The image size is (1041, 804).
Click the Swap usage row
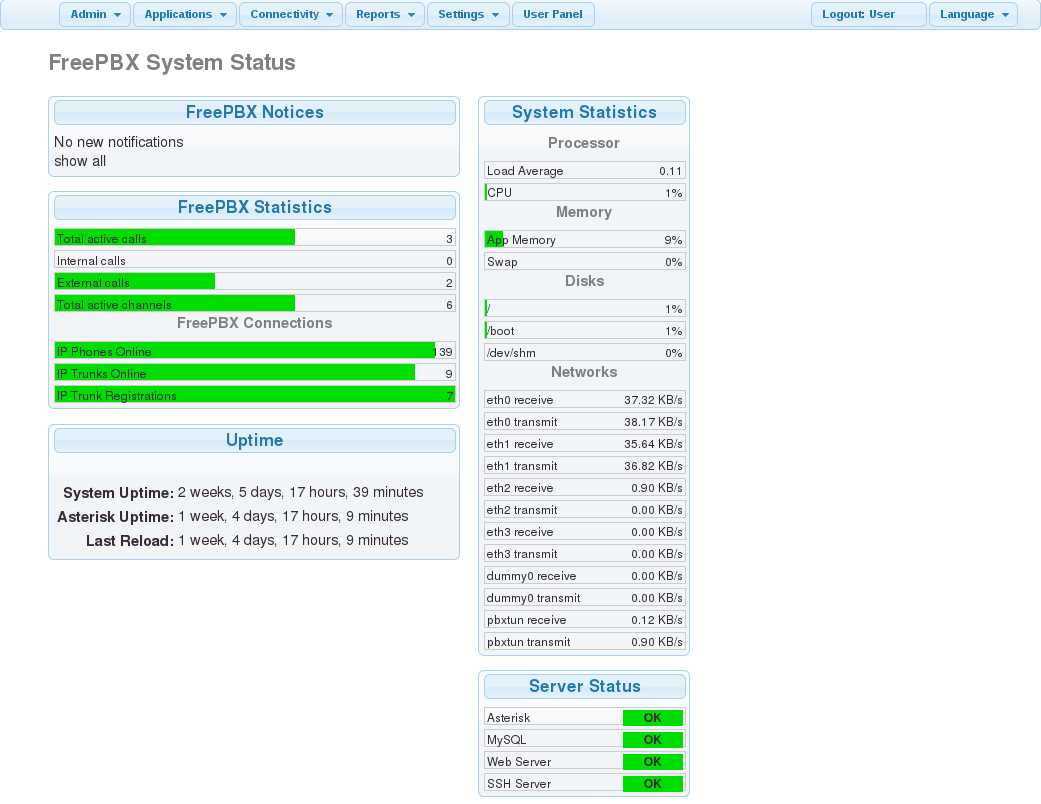(x=584, y=262)
